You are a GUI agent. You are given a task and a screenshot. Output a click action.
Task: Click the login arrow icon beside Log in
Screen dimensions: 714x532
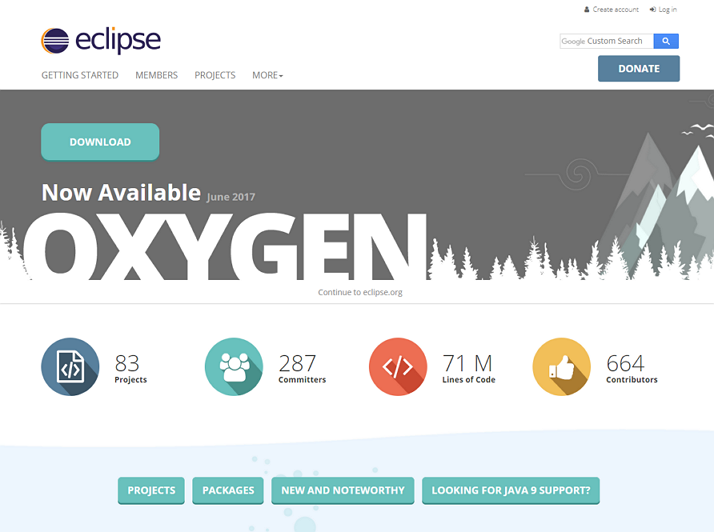653,10
